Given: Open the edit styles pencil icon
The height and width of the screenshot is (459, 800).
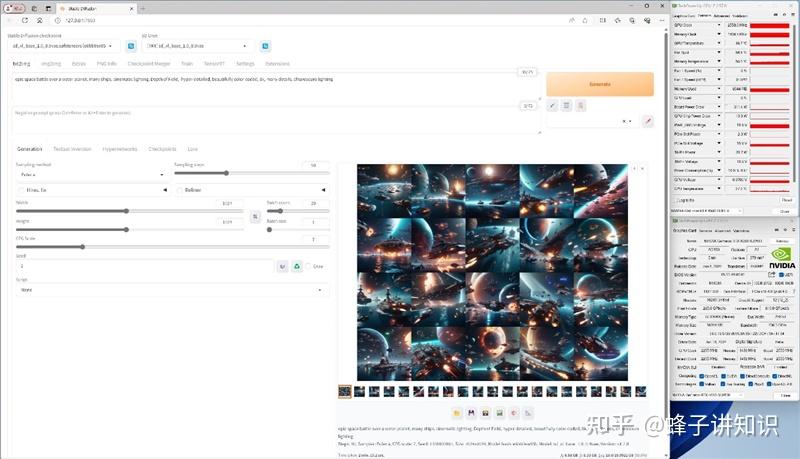Looking at the screenshot, I should point(647,121).
